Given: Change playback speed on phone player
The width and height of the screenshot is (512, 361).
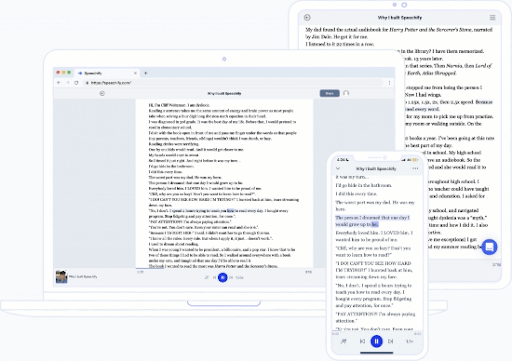Looking at the screenshot, I should [409, 341].
